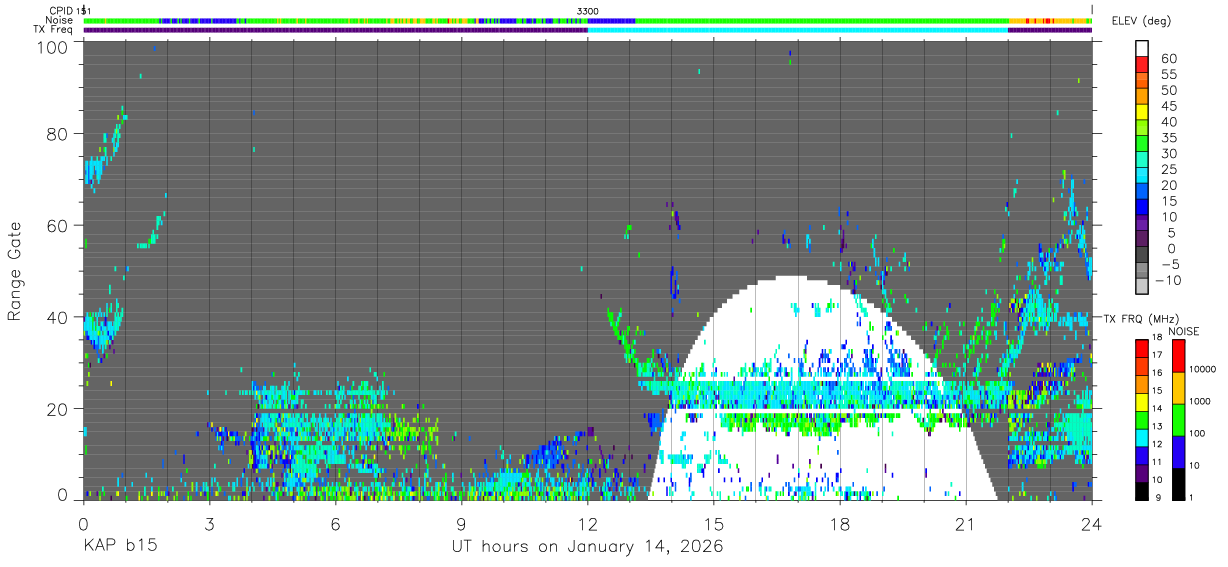Click the '45' value on the ELEV scale

pos(1169,106)
